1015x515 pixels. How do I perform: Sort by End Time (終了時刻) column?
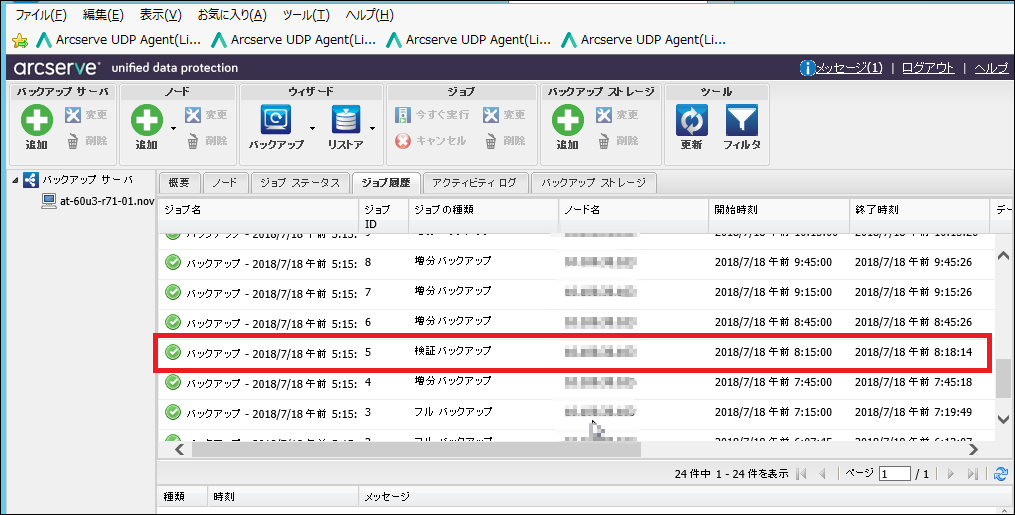point(919,216)
